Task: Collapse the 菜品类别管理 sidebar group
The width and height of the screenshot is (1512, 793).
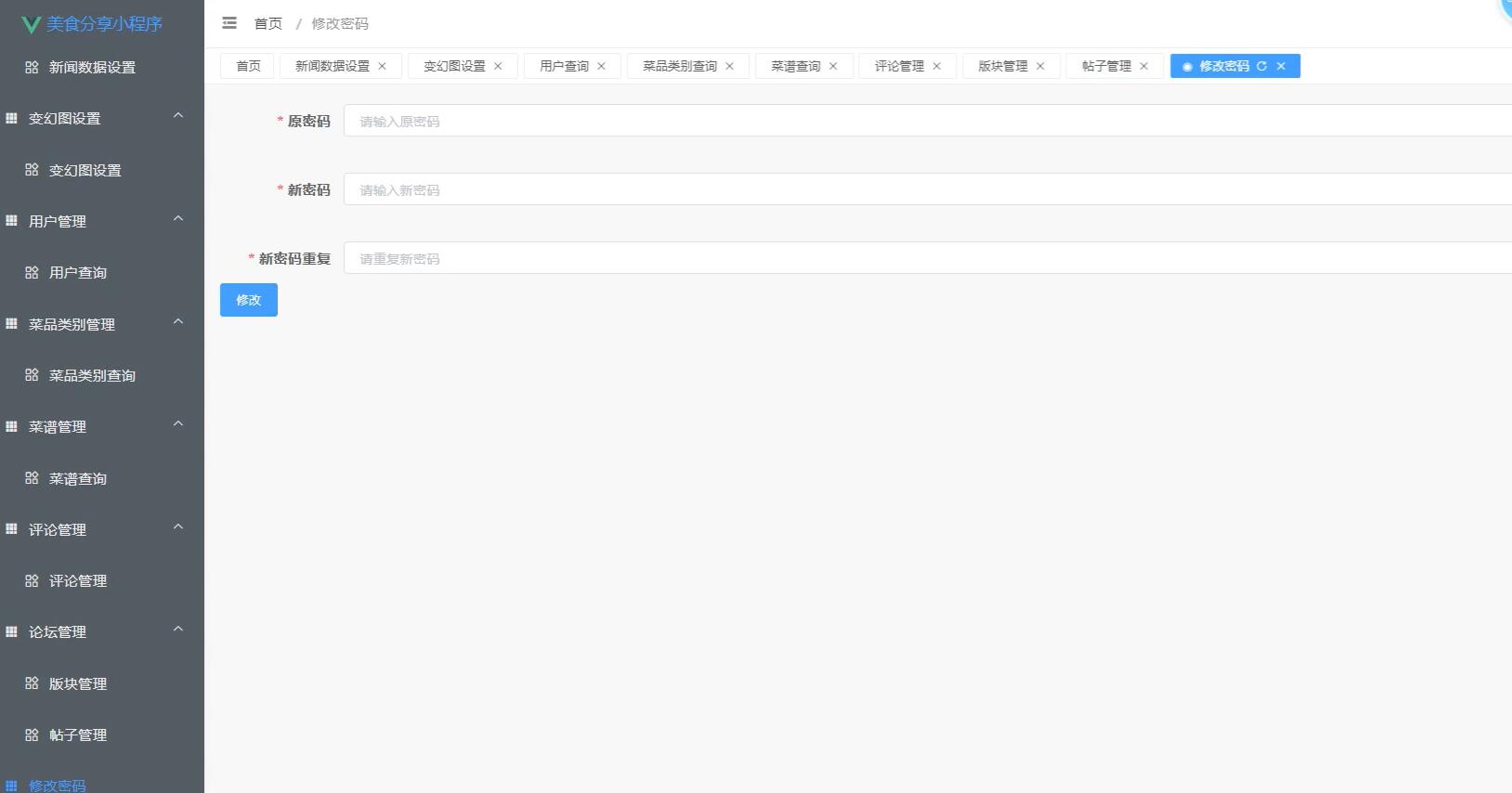Action: click(178, 321)
